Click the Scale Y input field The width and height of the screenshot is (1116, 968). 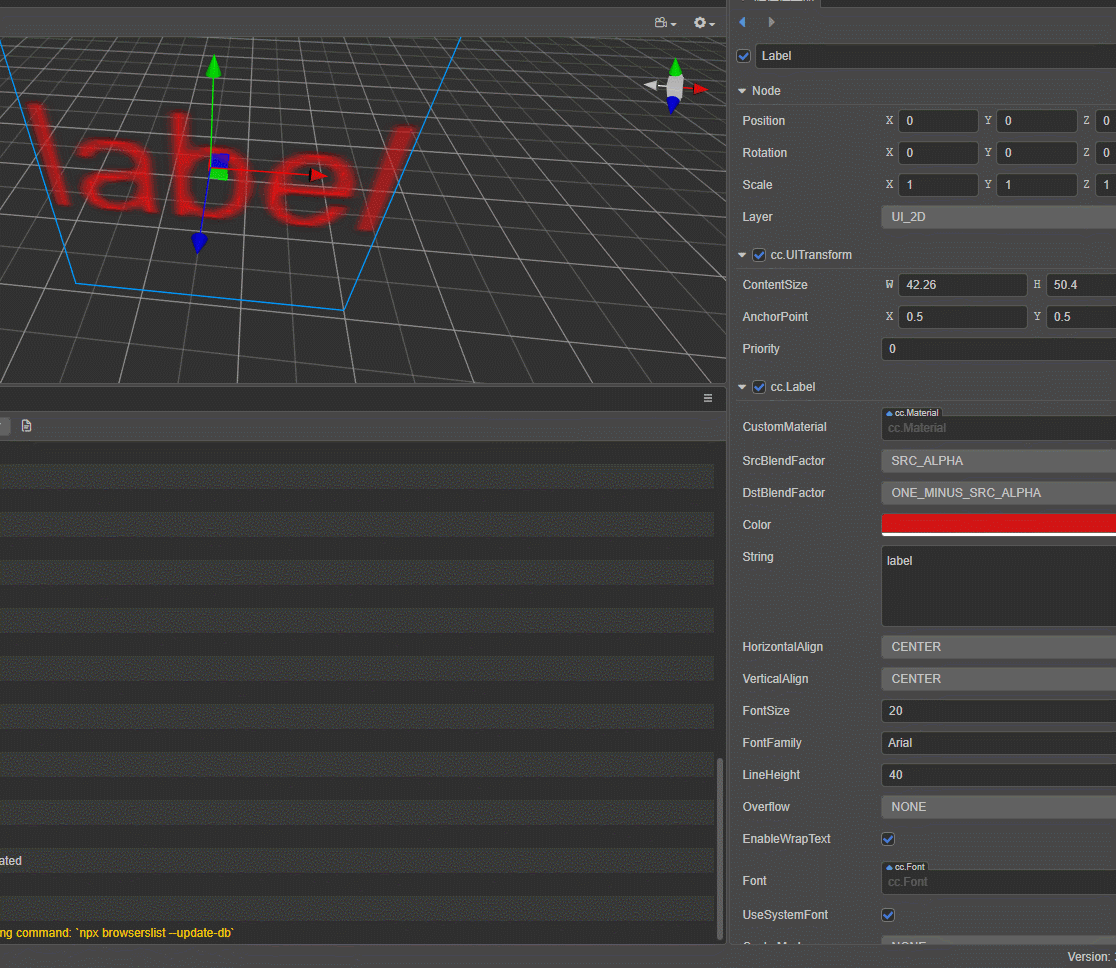click(x=1036, y=185)
